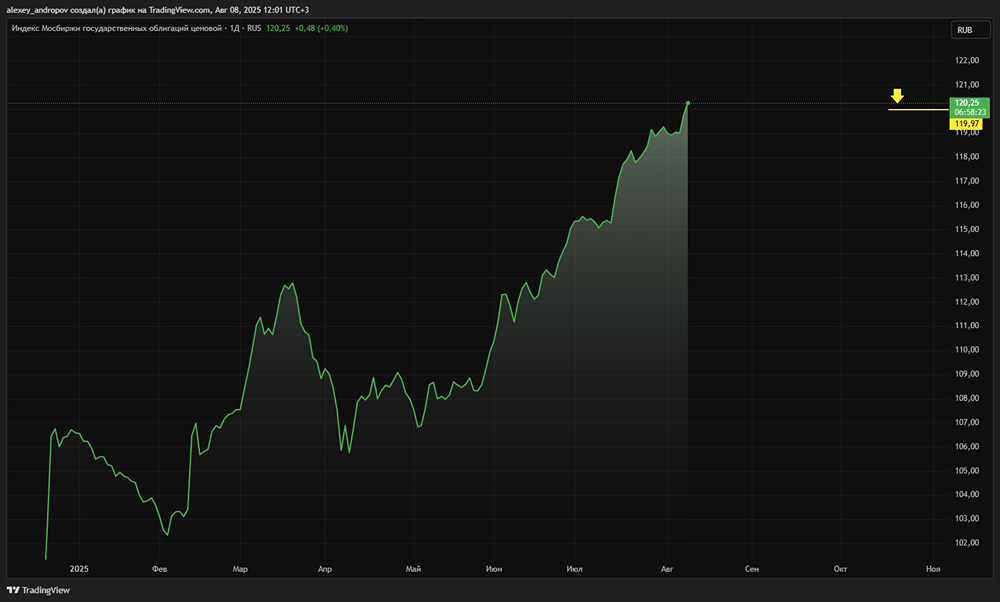1000x602 pixels.
Task: Click the 116,00 price axis label
Action: point(967,205)
